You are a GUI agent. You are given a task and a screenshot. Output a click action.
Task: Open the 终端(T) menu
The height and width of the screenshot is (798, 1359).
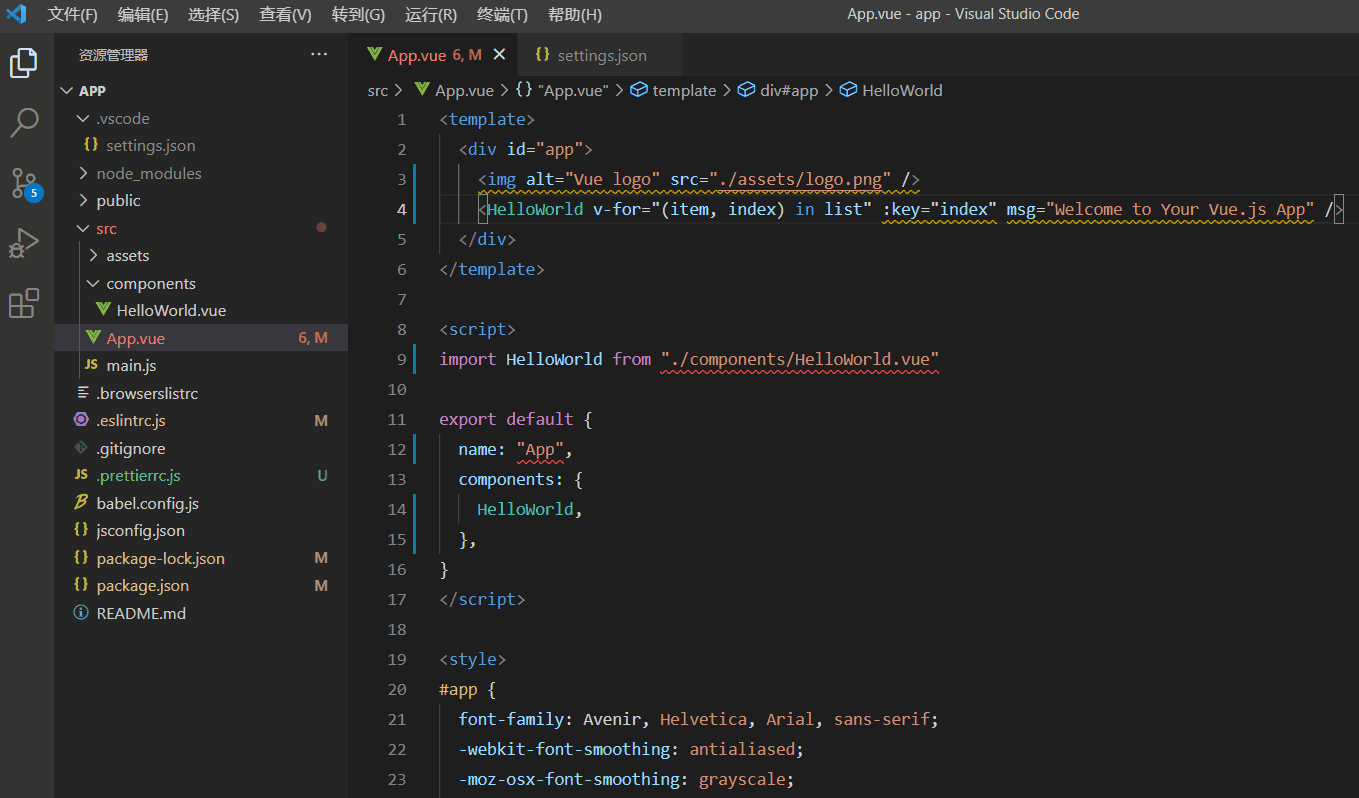[502, 14]
